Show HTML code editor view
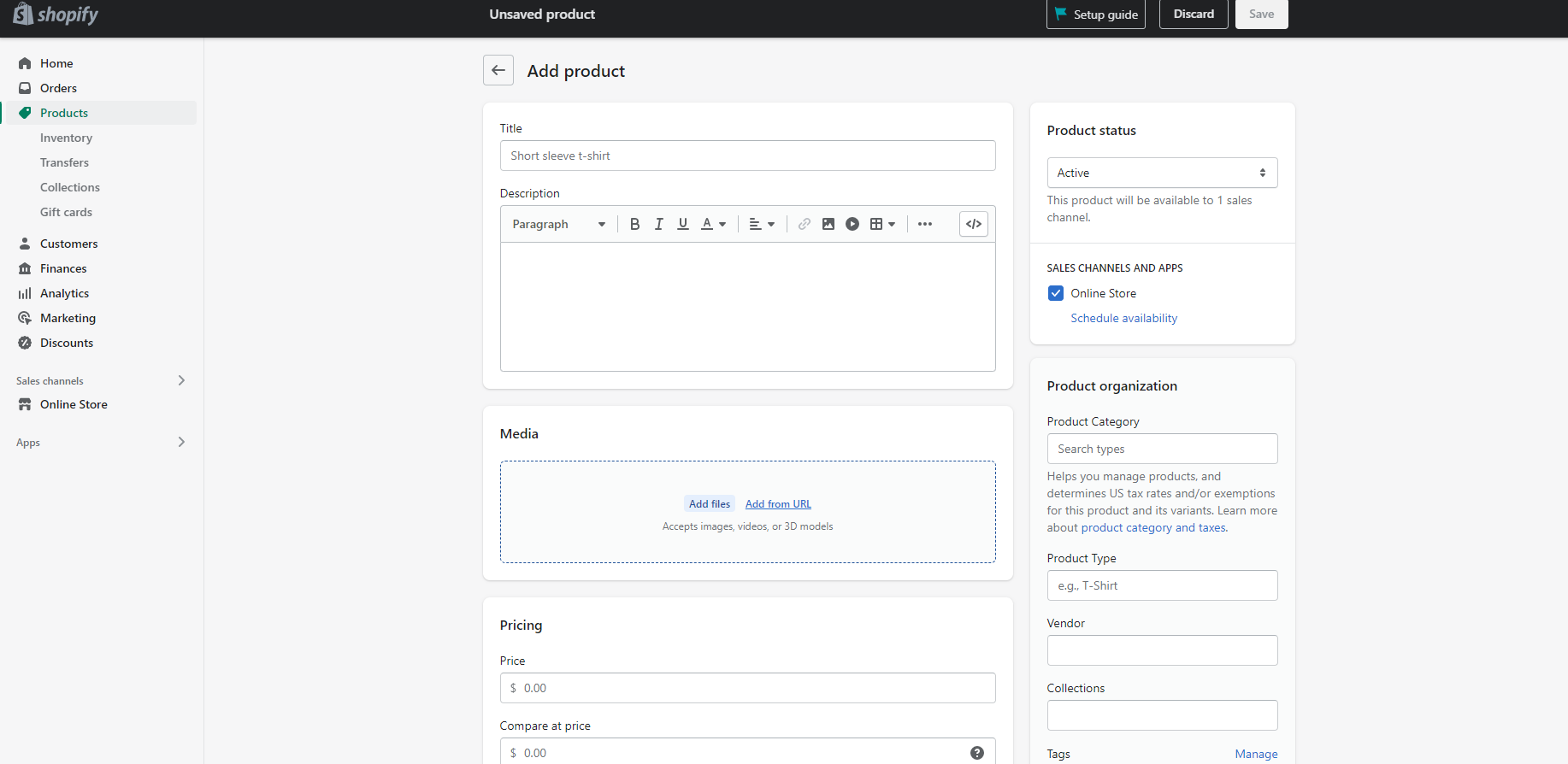The image size is (1568, 764). (973, 224)
